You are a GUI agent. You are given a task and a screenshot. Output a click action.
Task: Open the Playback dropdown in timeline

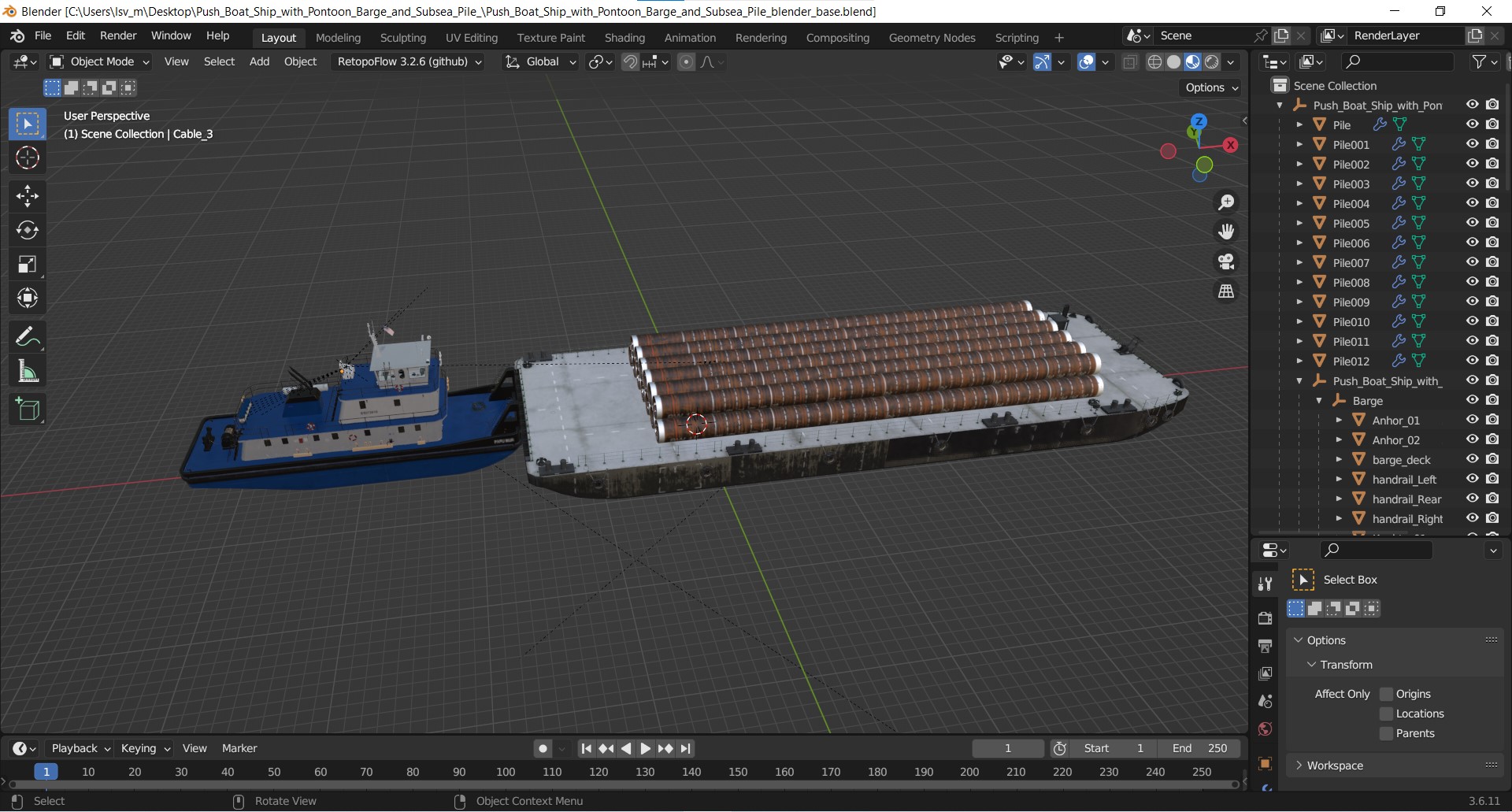[80, 748]
